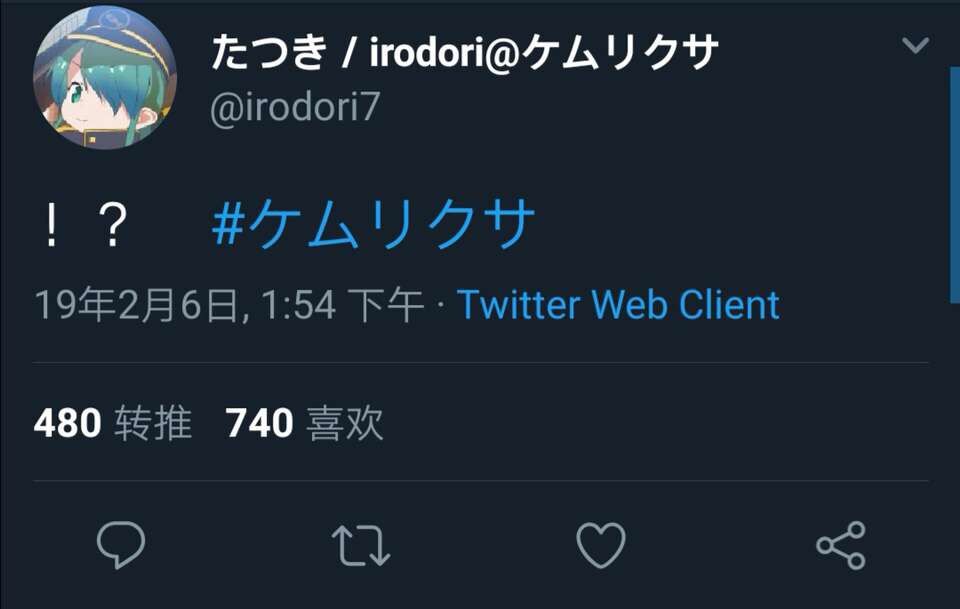Click the 喜欢 label
Screen dimensions: 960x609
pos(345,423)
